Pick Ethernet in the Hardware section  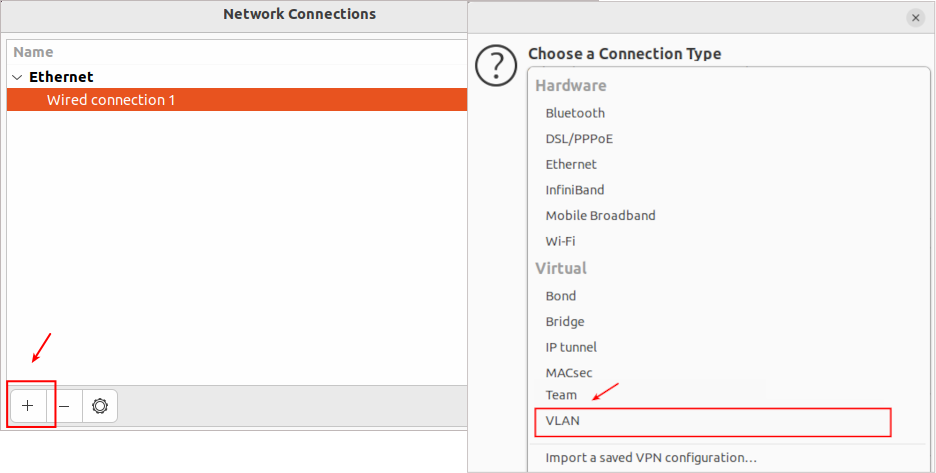coord(571,164)
